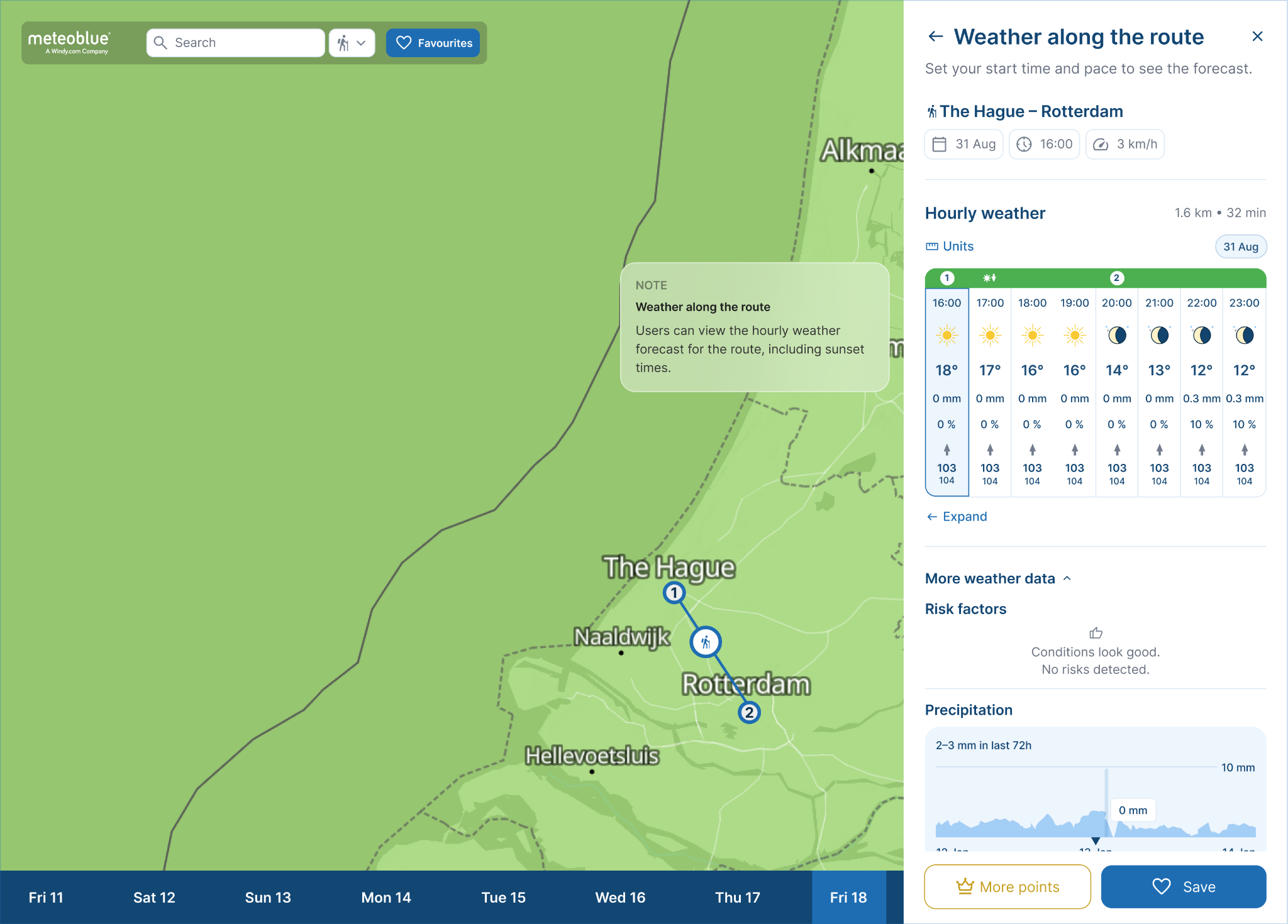Click the calendar icon in date chip

(x=940, y=145)
